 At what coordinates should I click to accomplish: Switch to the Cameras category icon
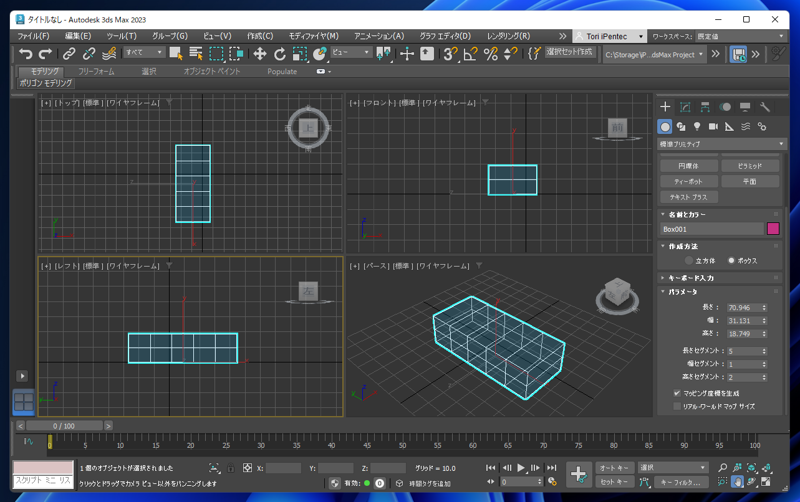click(713, 127)
